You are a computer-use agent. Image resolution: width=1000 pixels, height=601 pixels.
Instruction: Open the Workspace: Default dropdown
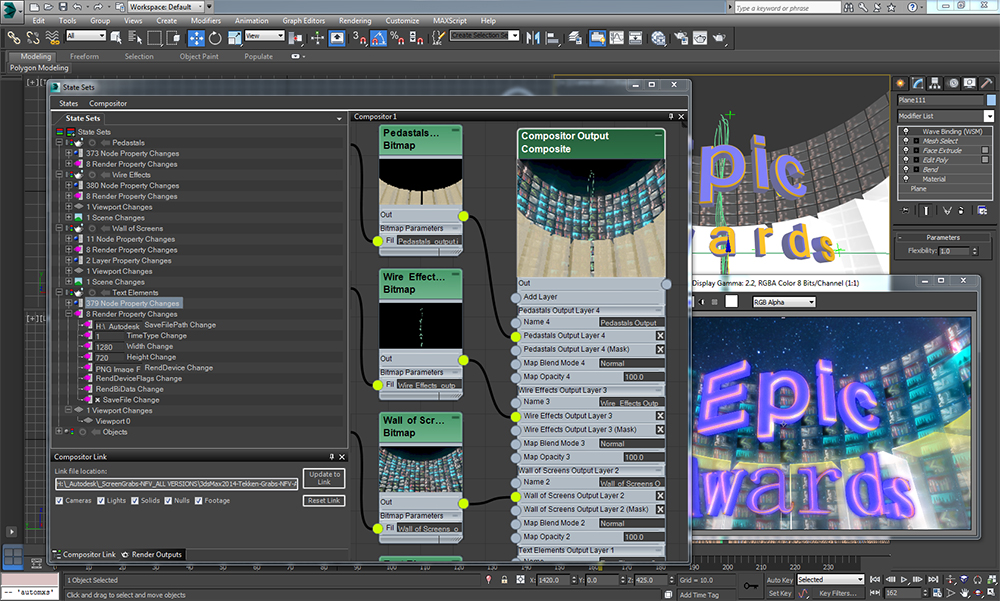(x=166, y=6)
